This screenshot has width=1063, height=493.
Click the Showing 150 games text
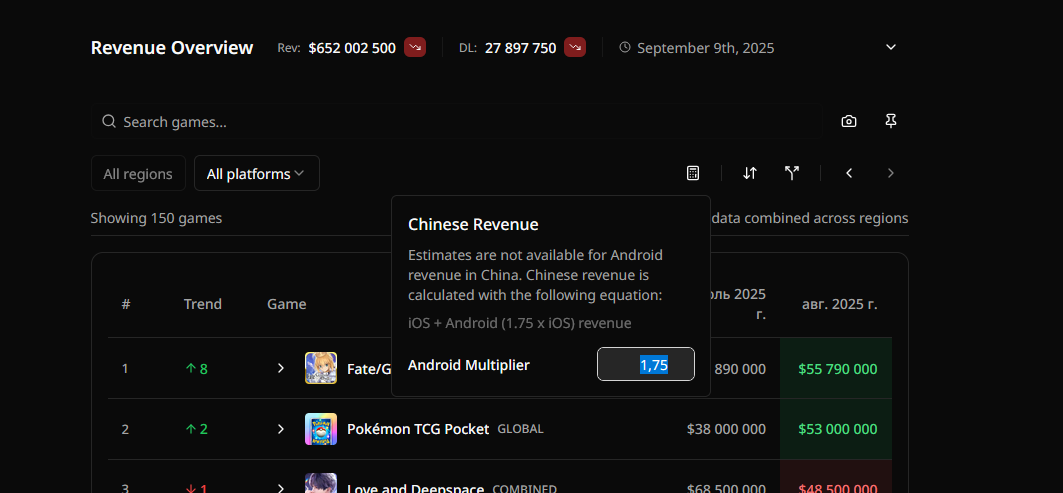tap(157, 218)
